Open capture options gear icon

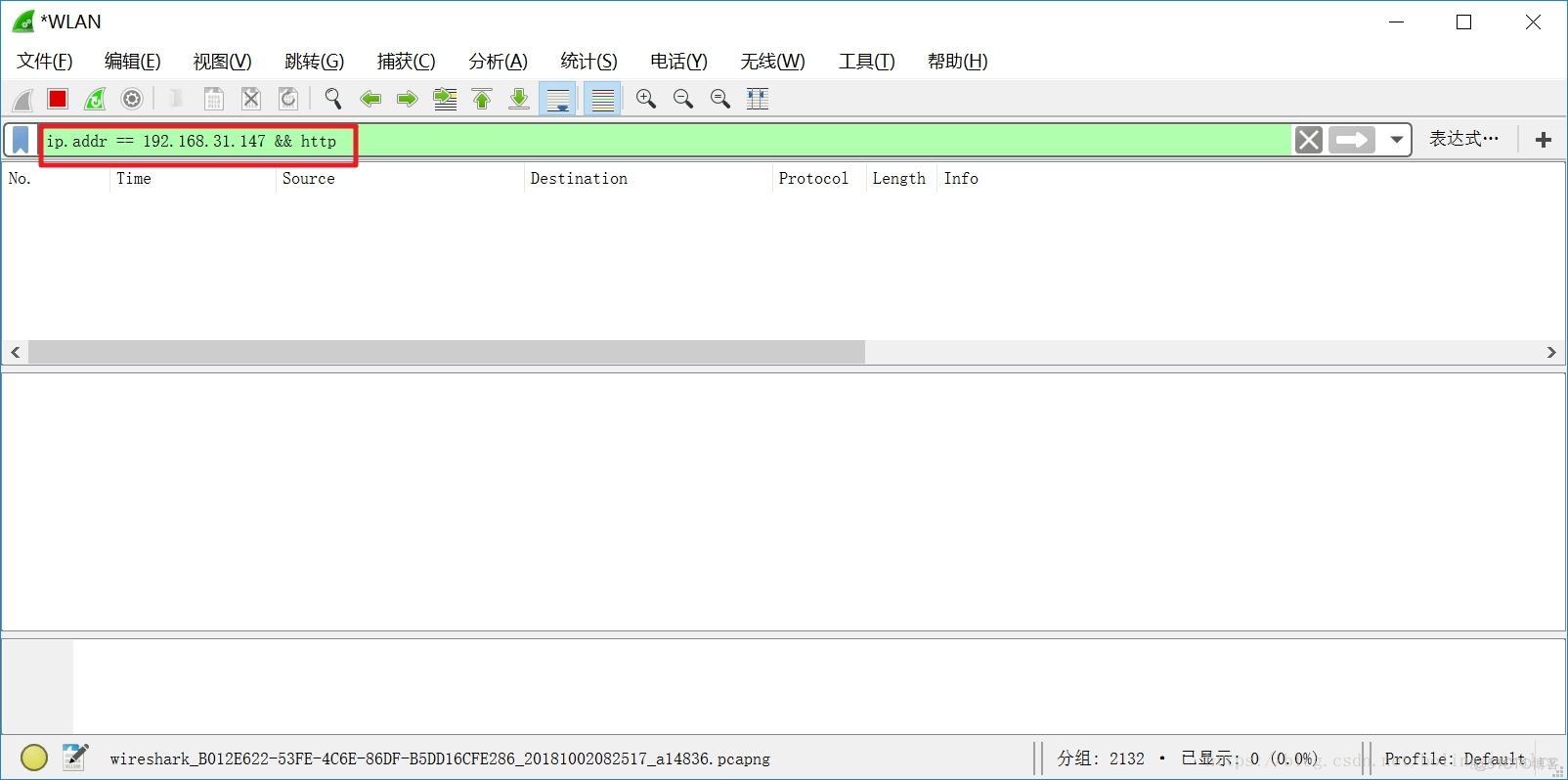(132, 99)
